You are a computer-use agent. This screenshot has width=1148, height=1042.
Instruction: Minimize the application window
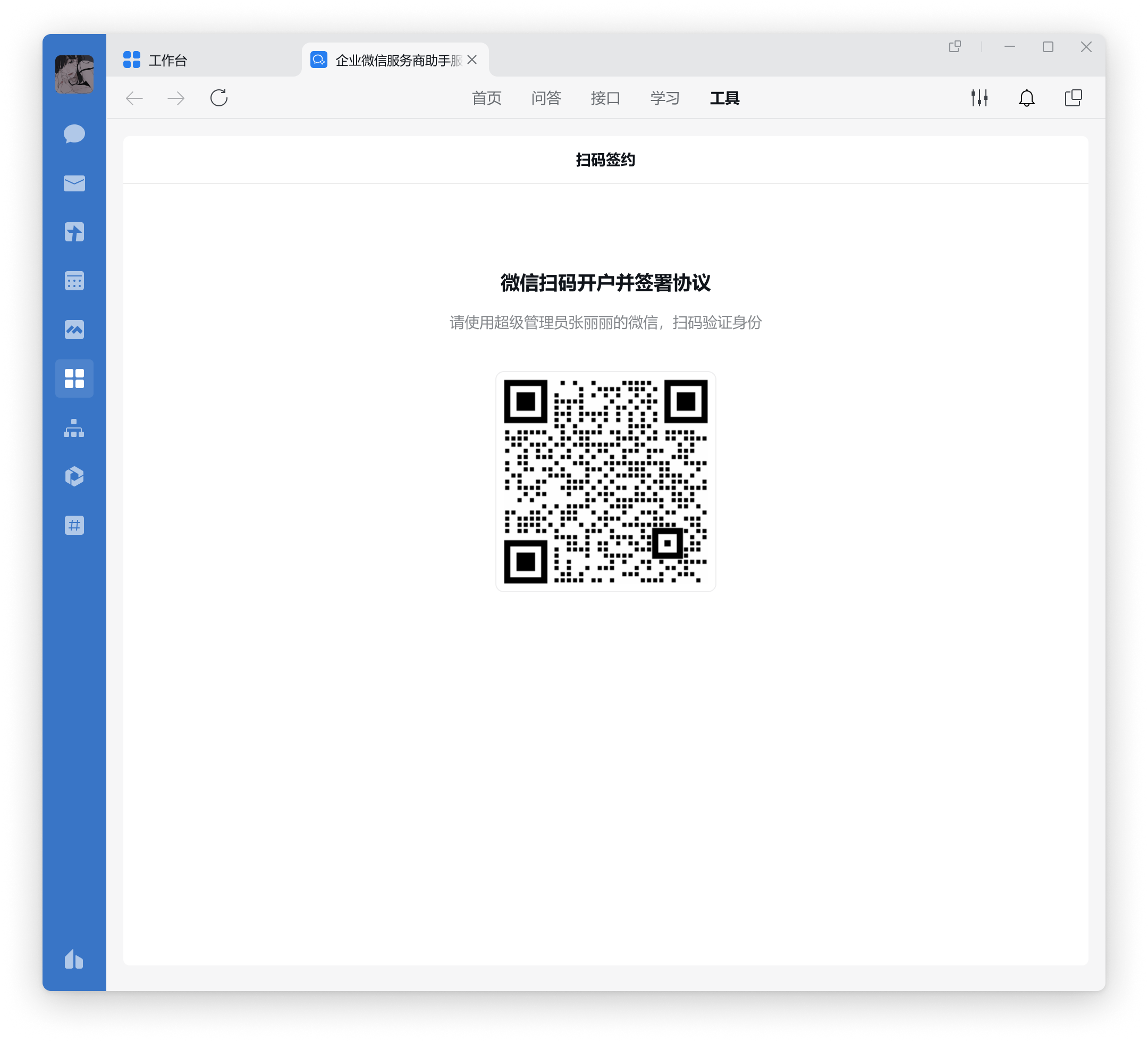coord(1010,47)
